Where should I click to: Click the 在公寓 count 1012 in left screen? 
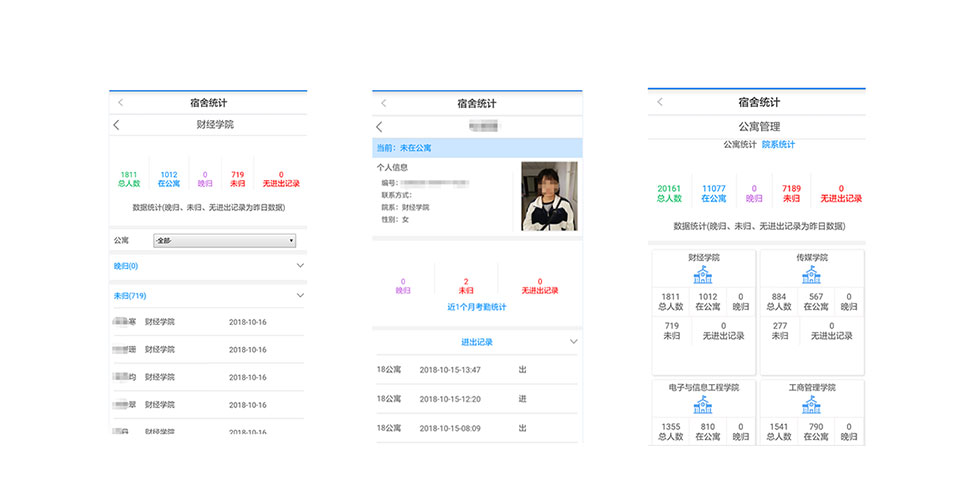click(x=168, y=179)
